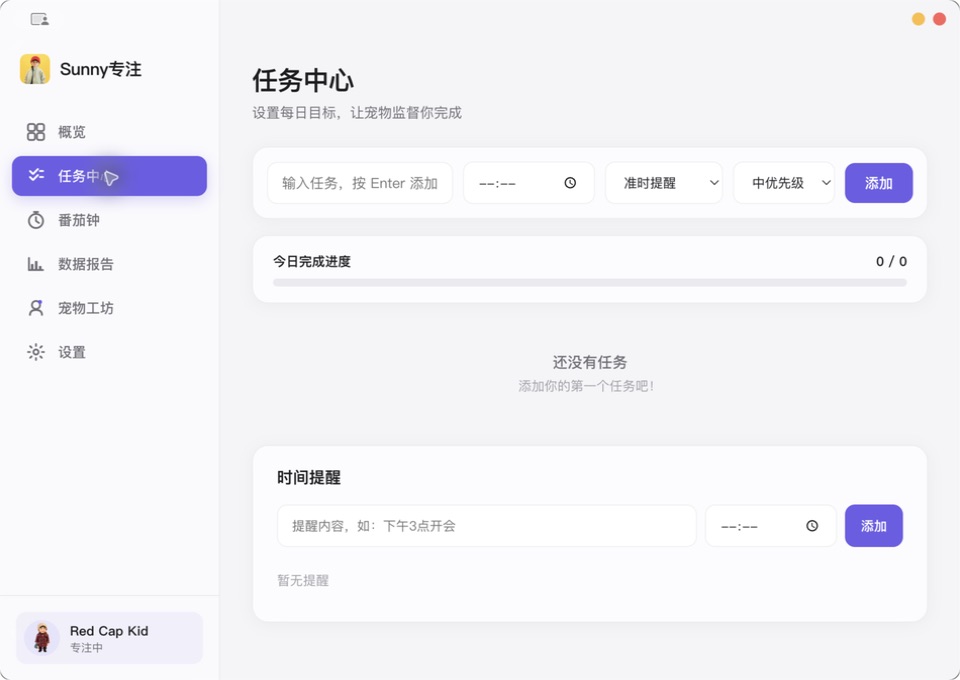
Task: Click the 今日完成进度 progress bar
Action: click(590, 283)
